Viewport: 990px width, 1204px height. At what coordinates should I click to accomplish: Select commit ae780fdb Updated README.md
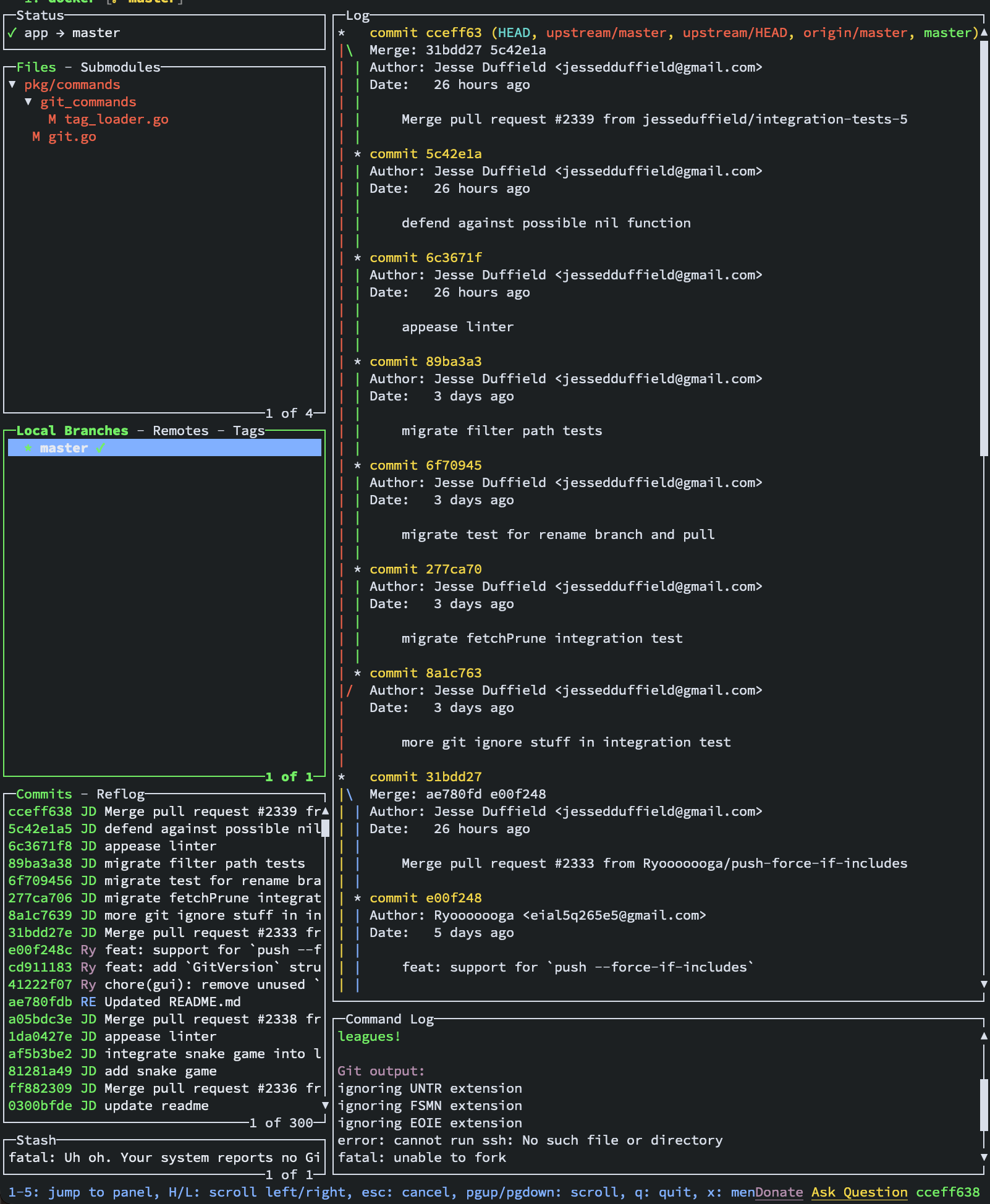pos(164,1002)
